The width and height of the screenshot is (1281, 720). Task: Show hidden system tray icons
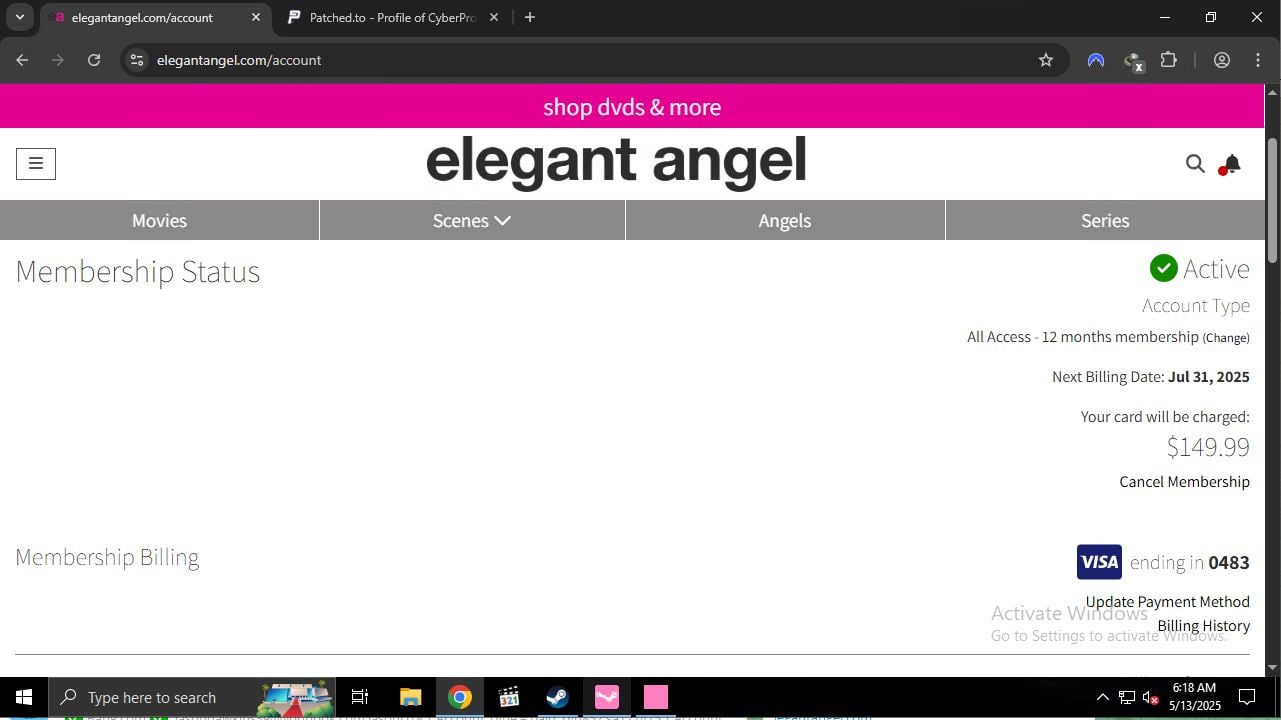1102,697
